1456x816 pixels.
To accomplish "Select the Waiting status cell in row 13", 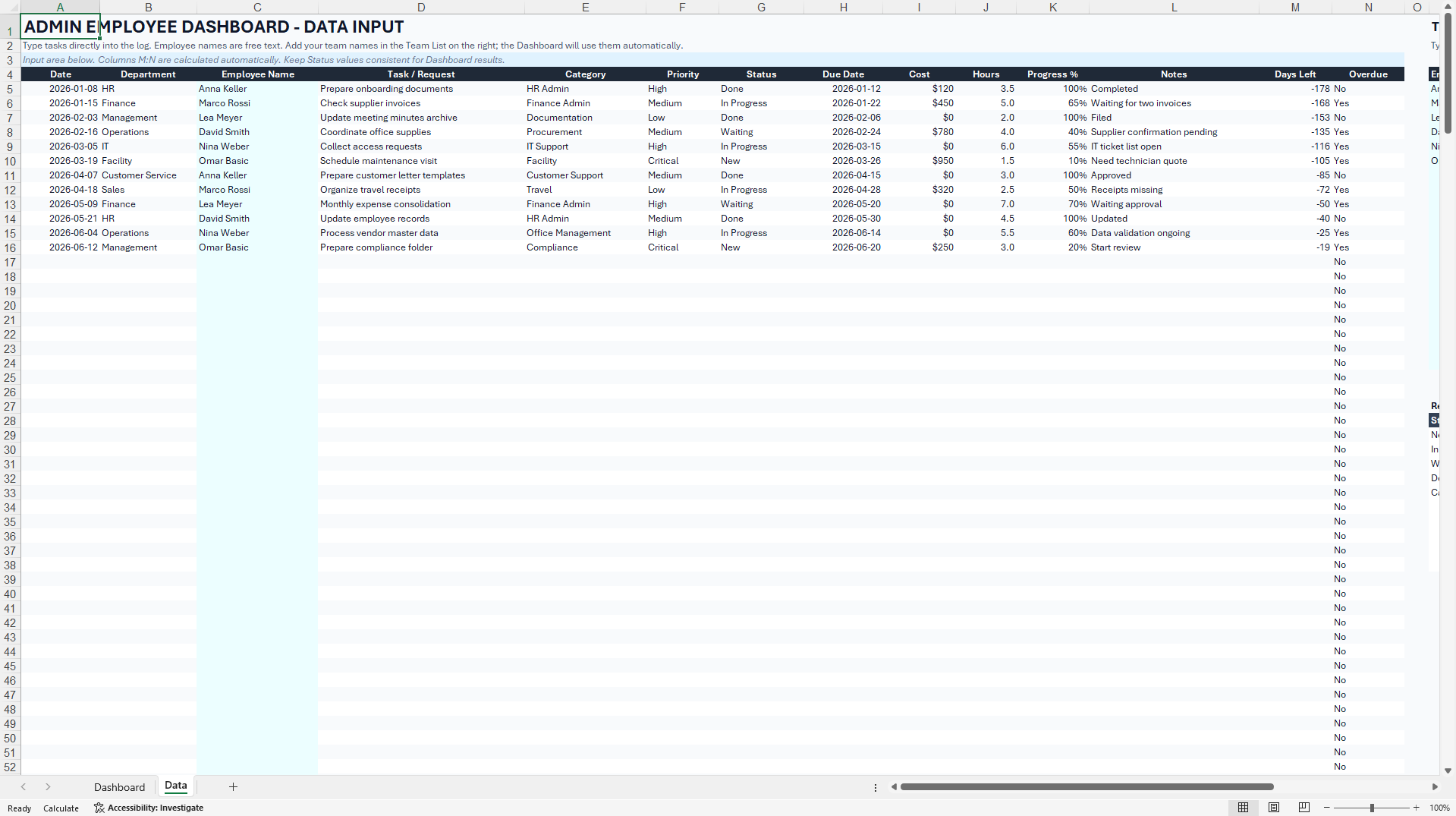I will [761, 204].
